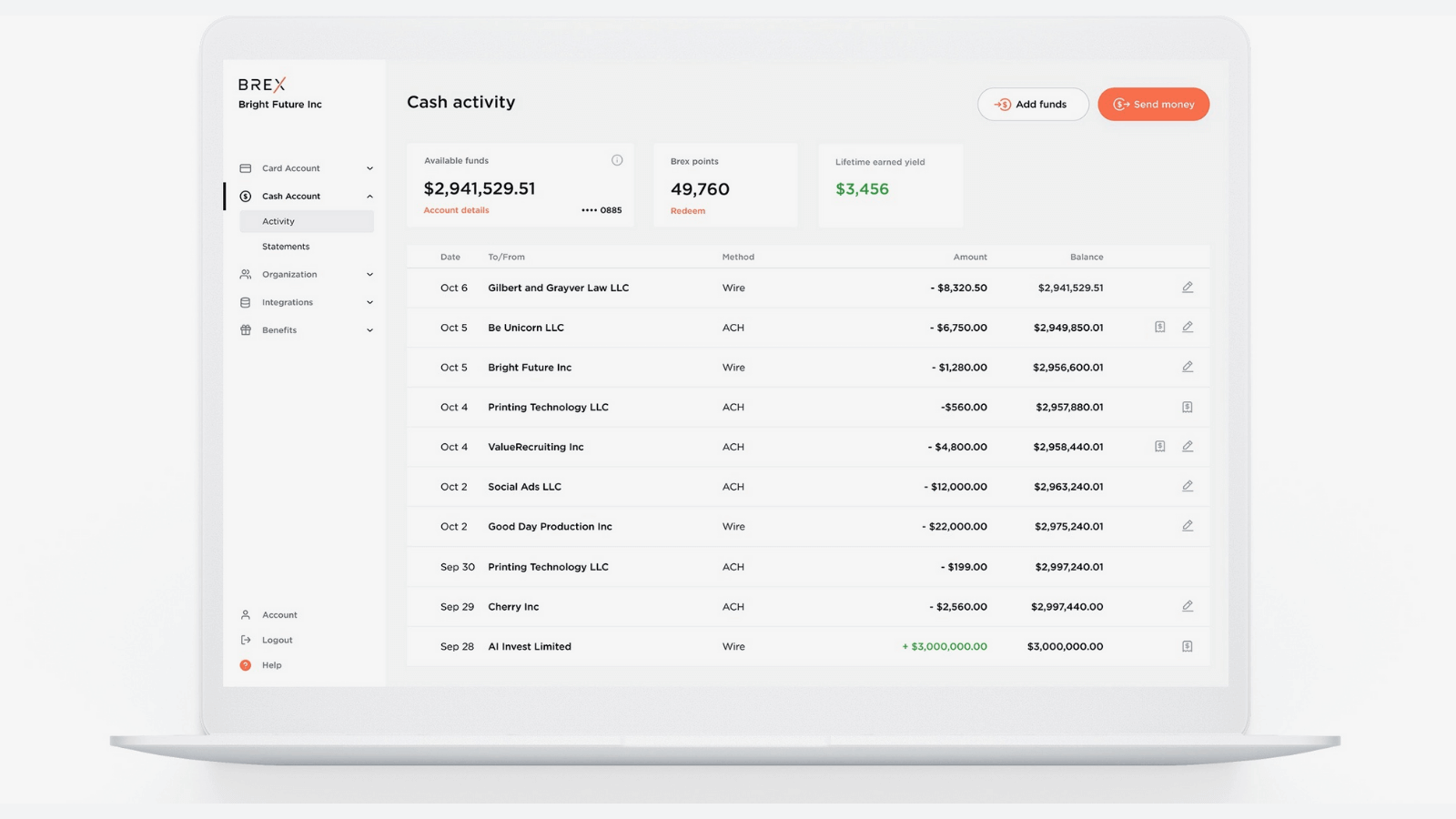1456x819 pixels.
Task: Open the Activity submenu item
Action: pyautogui.click(x=307, y=221)
